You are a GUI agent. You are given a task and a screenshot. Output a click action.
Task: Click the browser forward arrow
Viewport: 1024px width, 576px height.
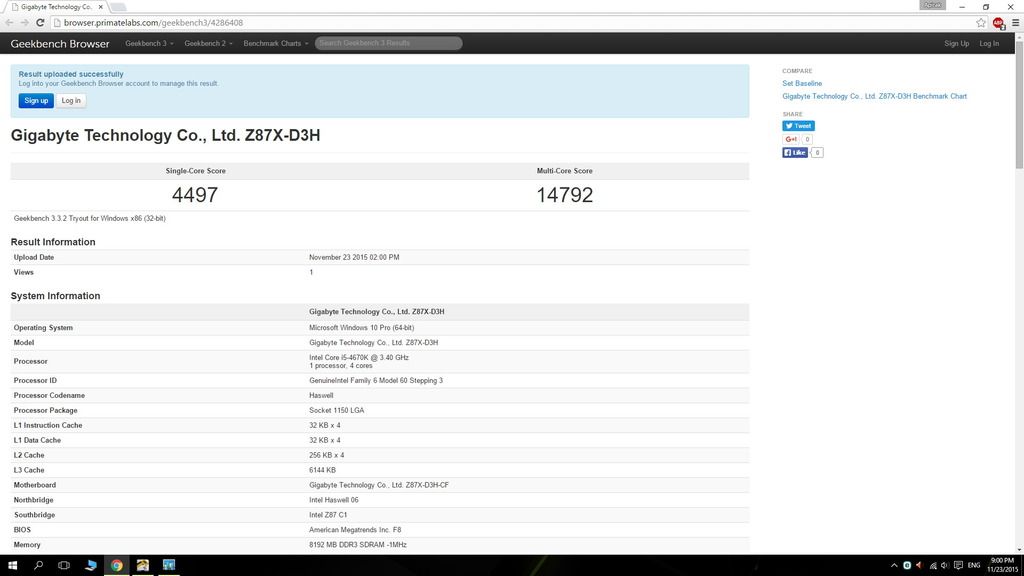point(25,23)
